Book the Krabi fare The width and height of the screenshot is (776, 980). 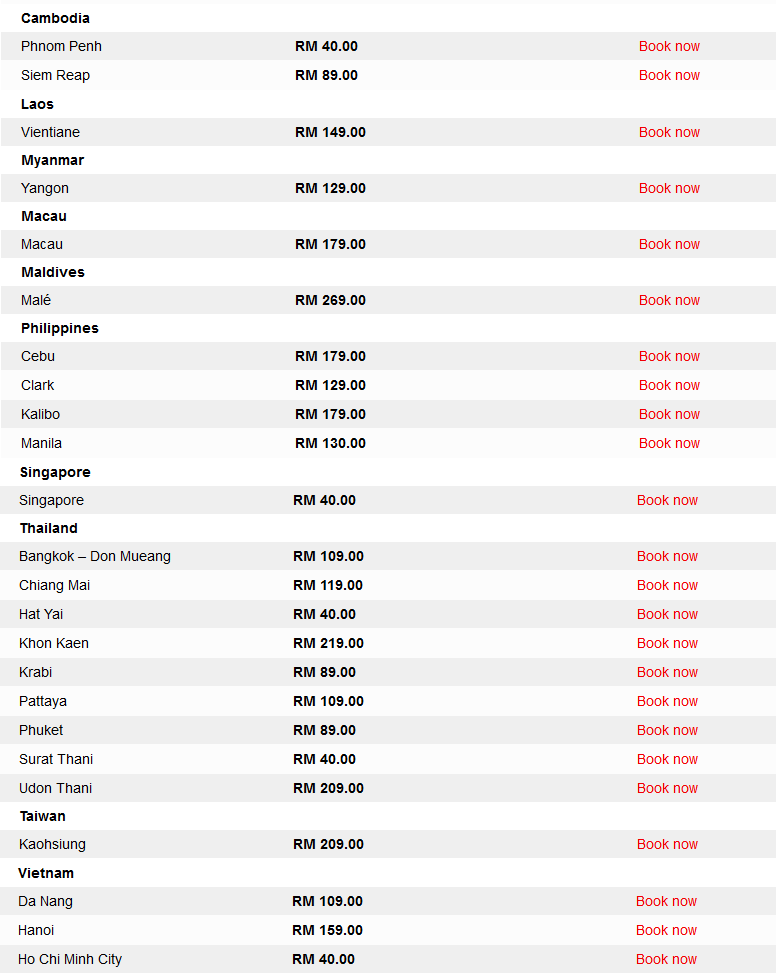click(x=667, y=672)
